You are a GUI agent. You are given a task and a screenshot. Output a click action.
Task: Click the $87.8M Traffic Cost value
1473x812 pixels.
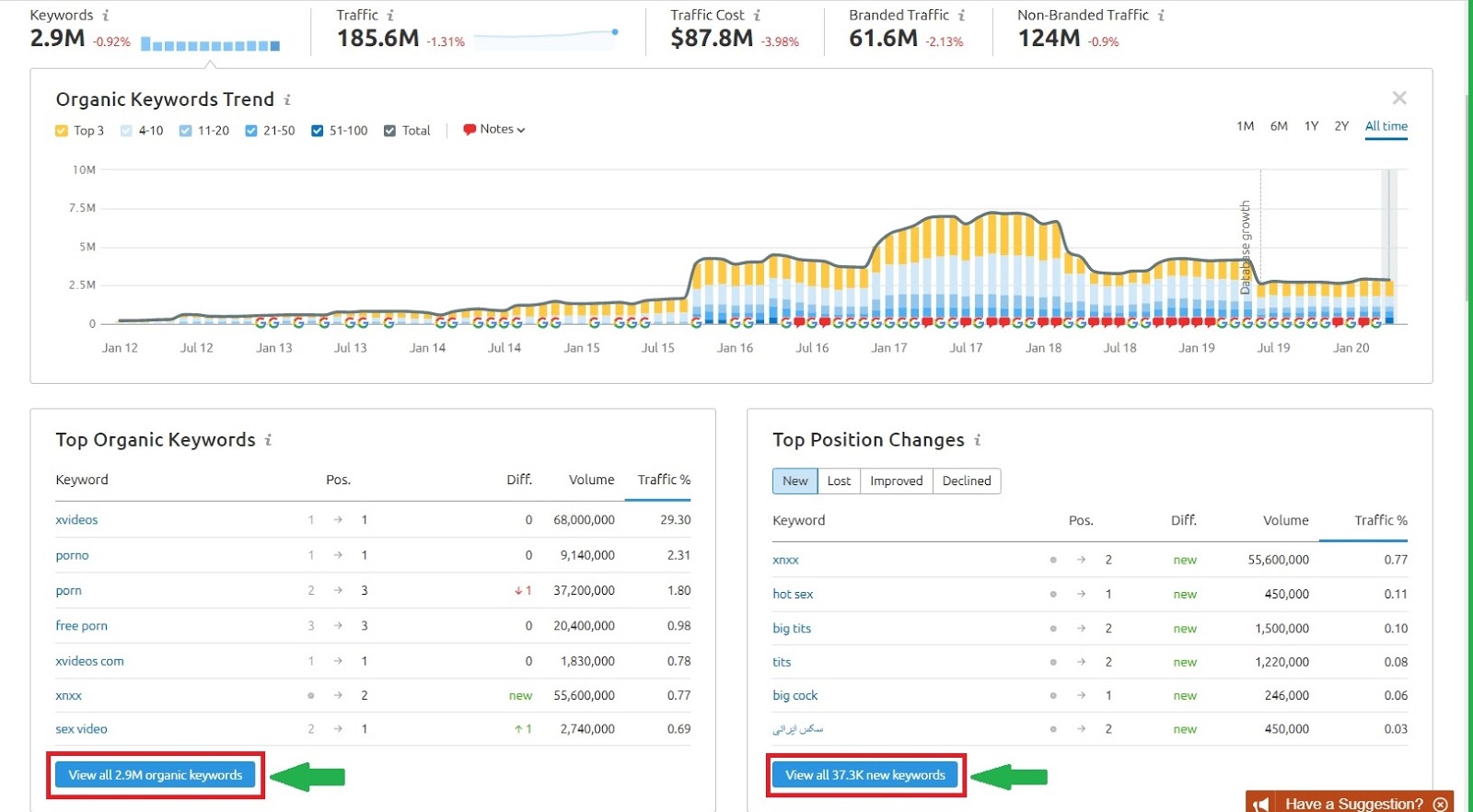tap(712, 39)
